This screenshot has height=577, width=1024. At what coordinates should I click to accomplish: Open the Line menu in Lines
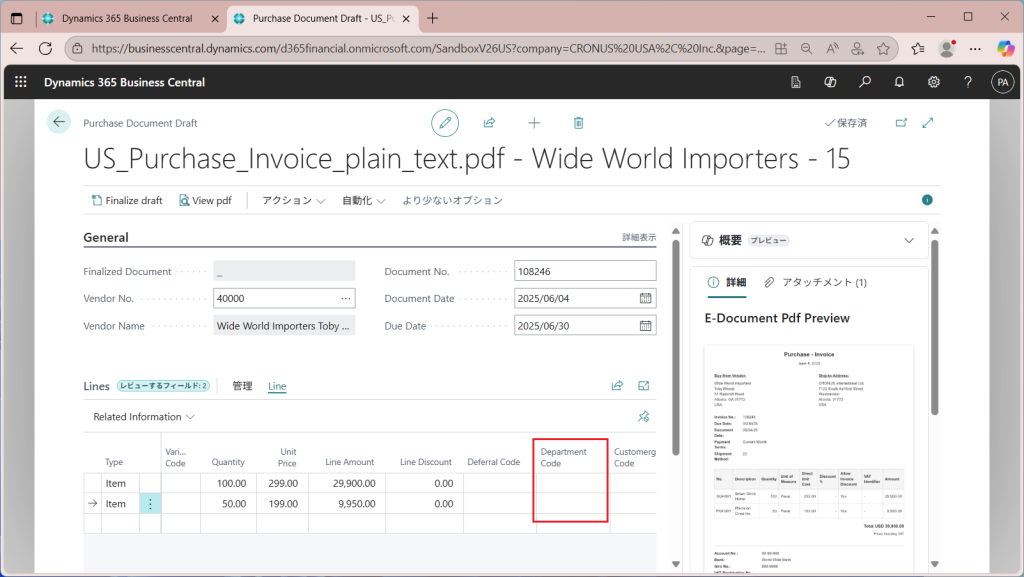click(x=277, y=386)
